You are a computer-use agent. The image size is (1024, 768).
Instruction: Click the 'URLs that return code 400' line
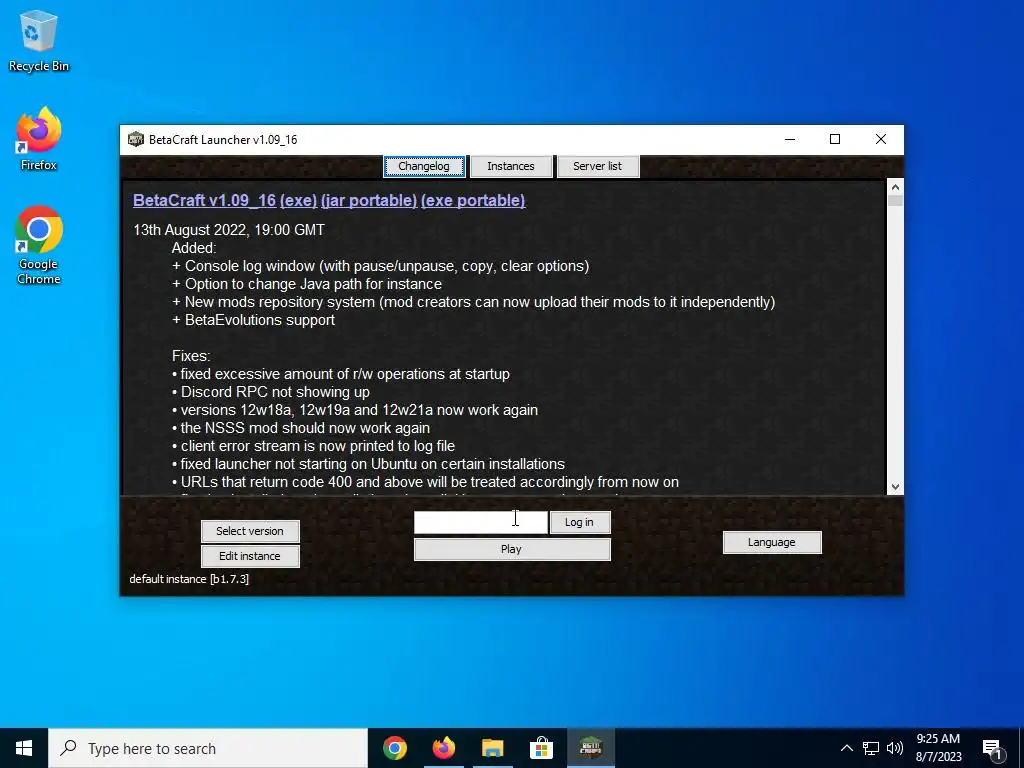pyautogui.click(x=425, y=482)
